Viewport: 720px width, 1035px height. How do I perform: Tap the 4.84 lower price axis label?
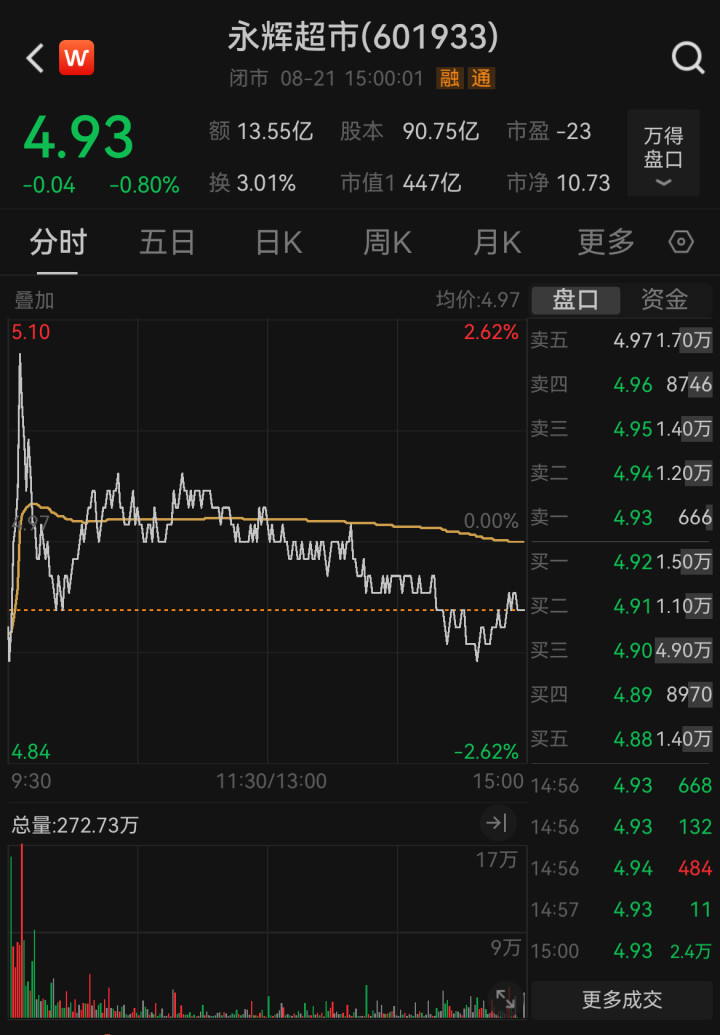coord(31,751)
